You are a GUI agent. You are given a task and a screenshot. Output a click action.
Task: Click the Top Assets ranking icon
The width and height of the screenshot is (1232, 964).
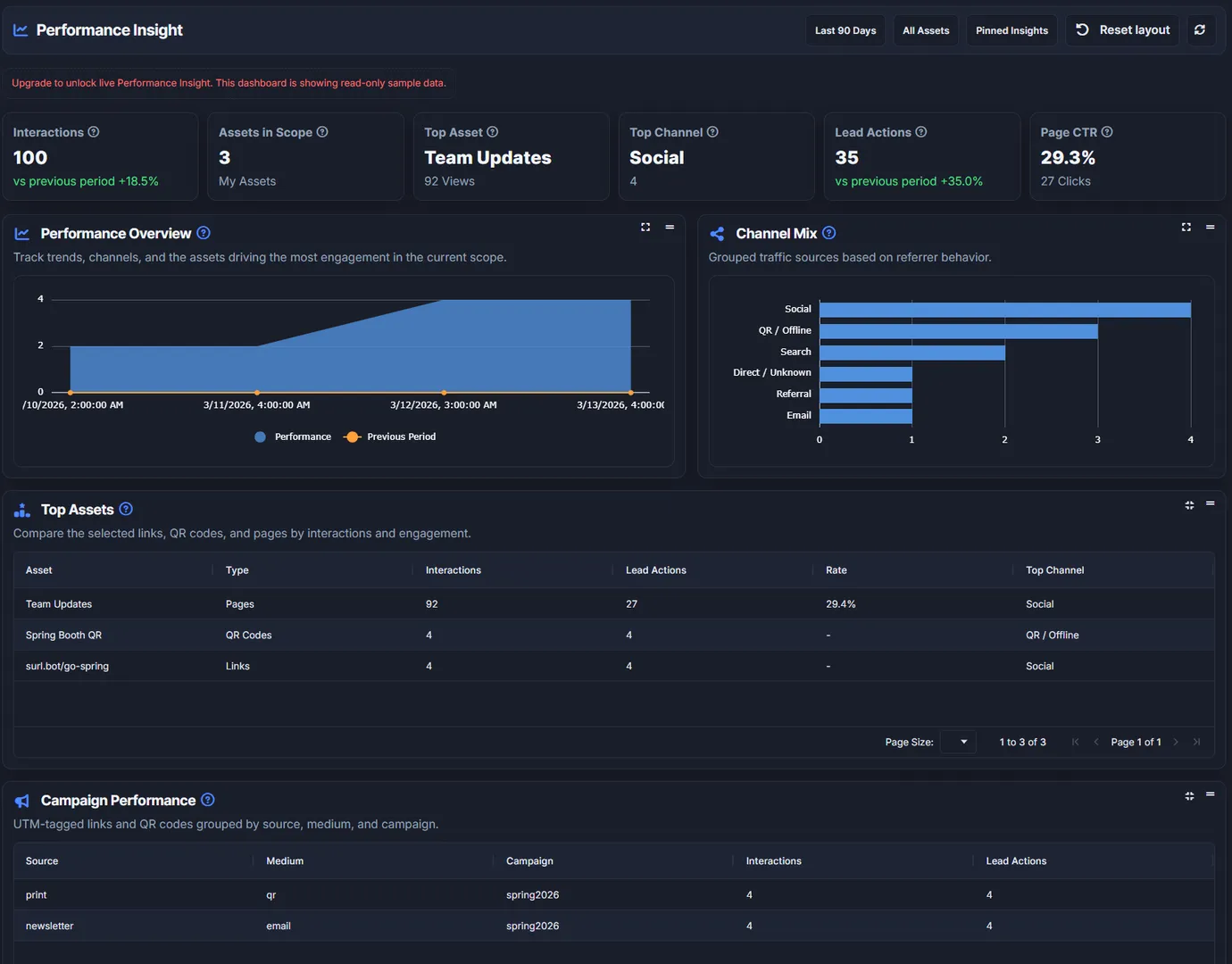[x=22, y=511]
